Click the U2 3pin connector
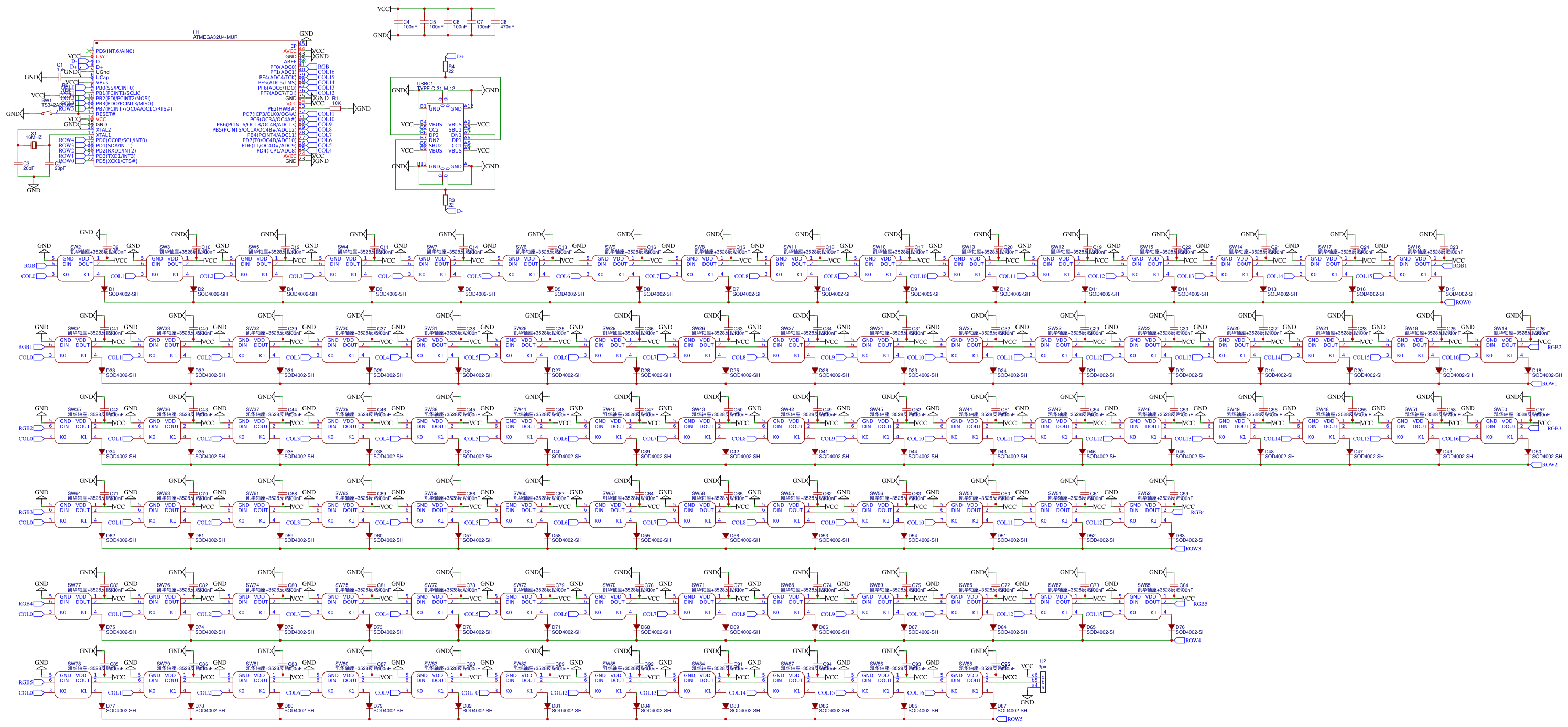The height and width of the screenshot is (727, 1568). point(1043,681)
